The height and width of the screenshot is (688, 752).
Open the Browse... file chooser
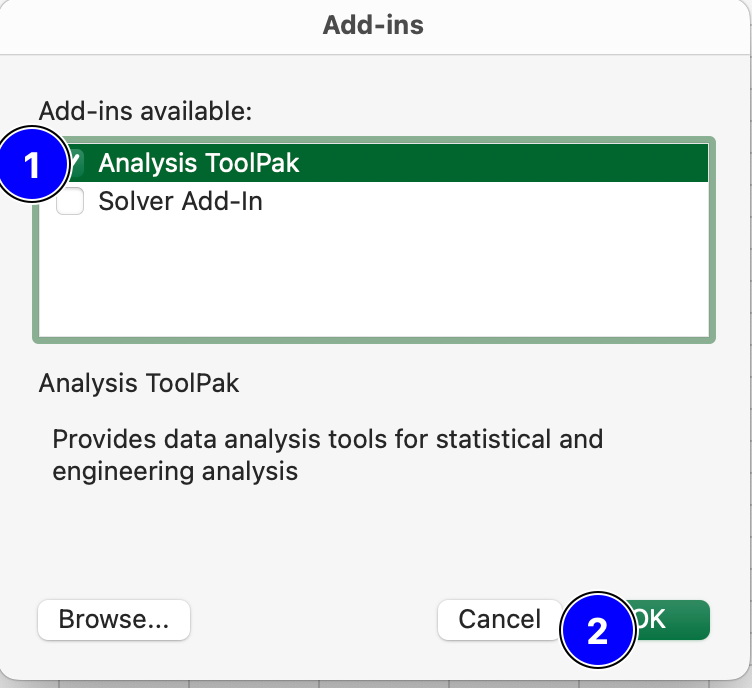[x=113, y=620]
